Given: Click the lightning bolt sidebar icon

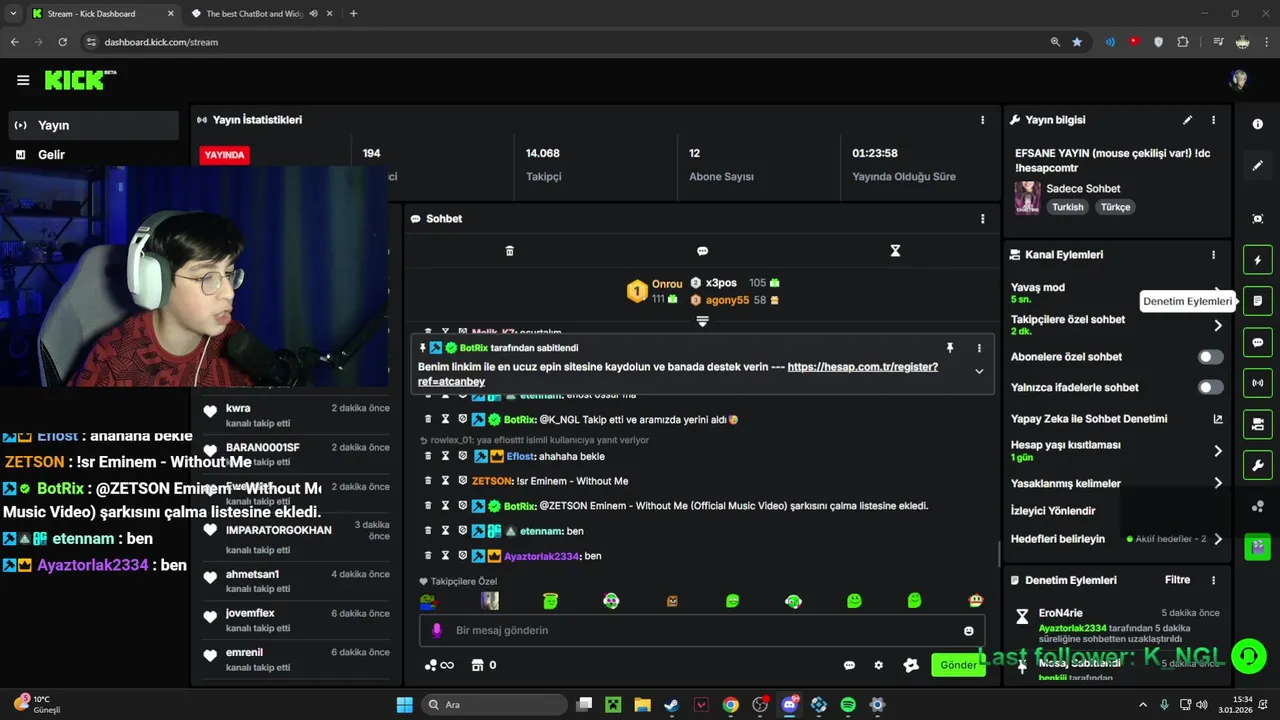Looking at the screenshot, I should 1257,260.
